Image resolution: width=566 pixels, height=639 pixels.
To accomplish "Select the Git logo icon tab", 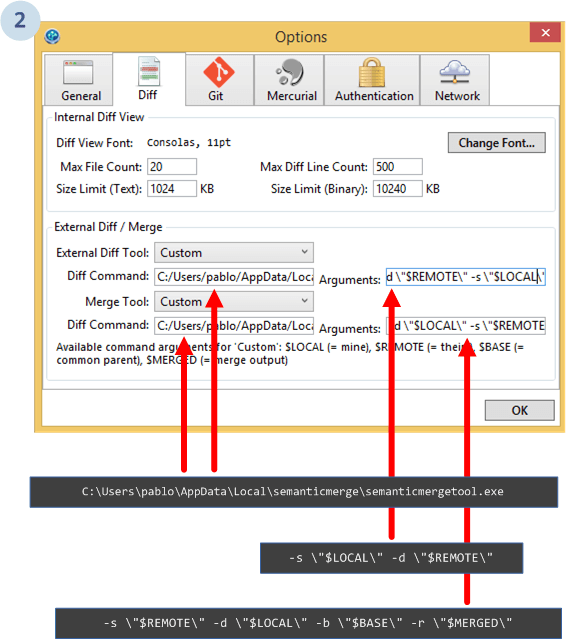I will tap(219, 72).
